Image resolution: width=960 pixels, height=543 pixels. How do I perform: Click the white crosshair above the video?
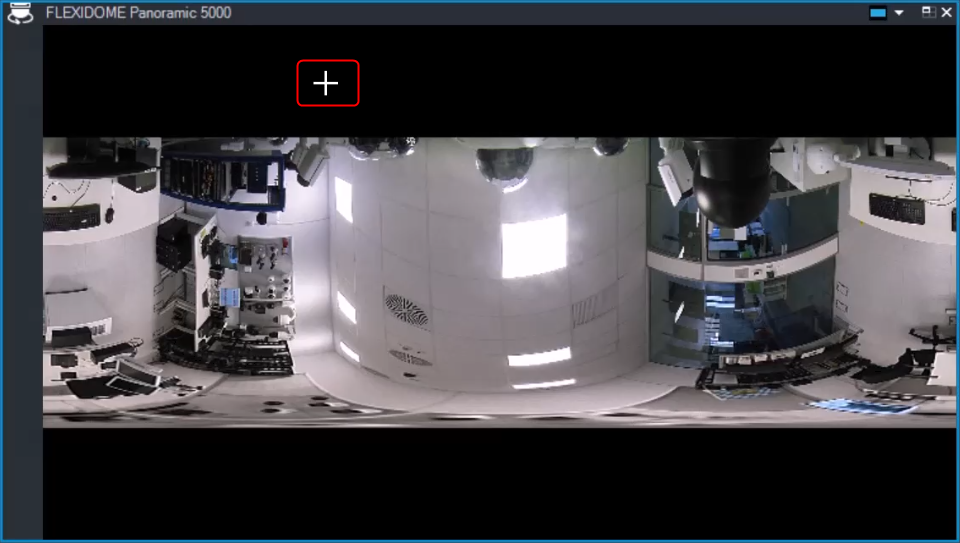(327, 83)
